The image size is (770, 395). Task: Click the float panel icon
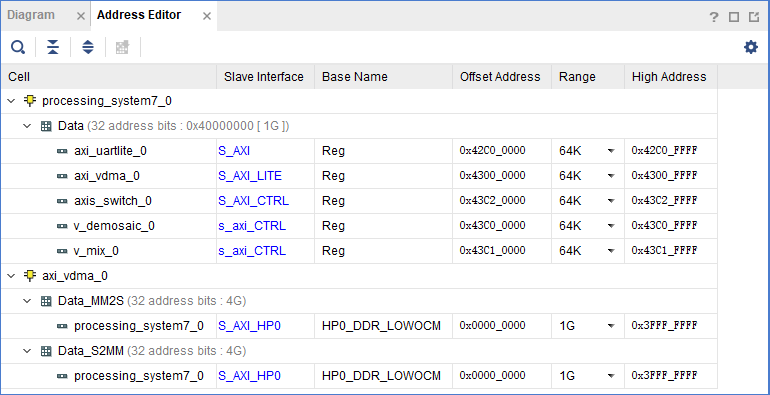point(754,17)
